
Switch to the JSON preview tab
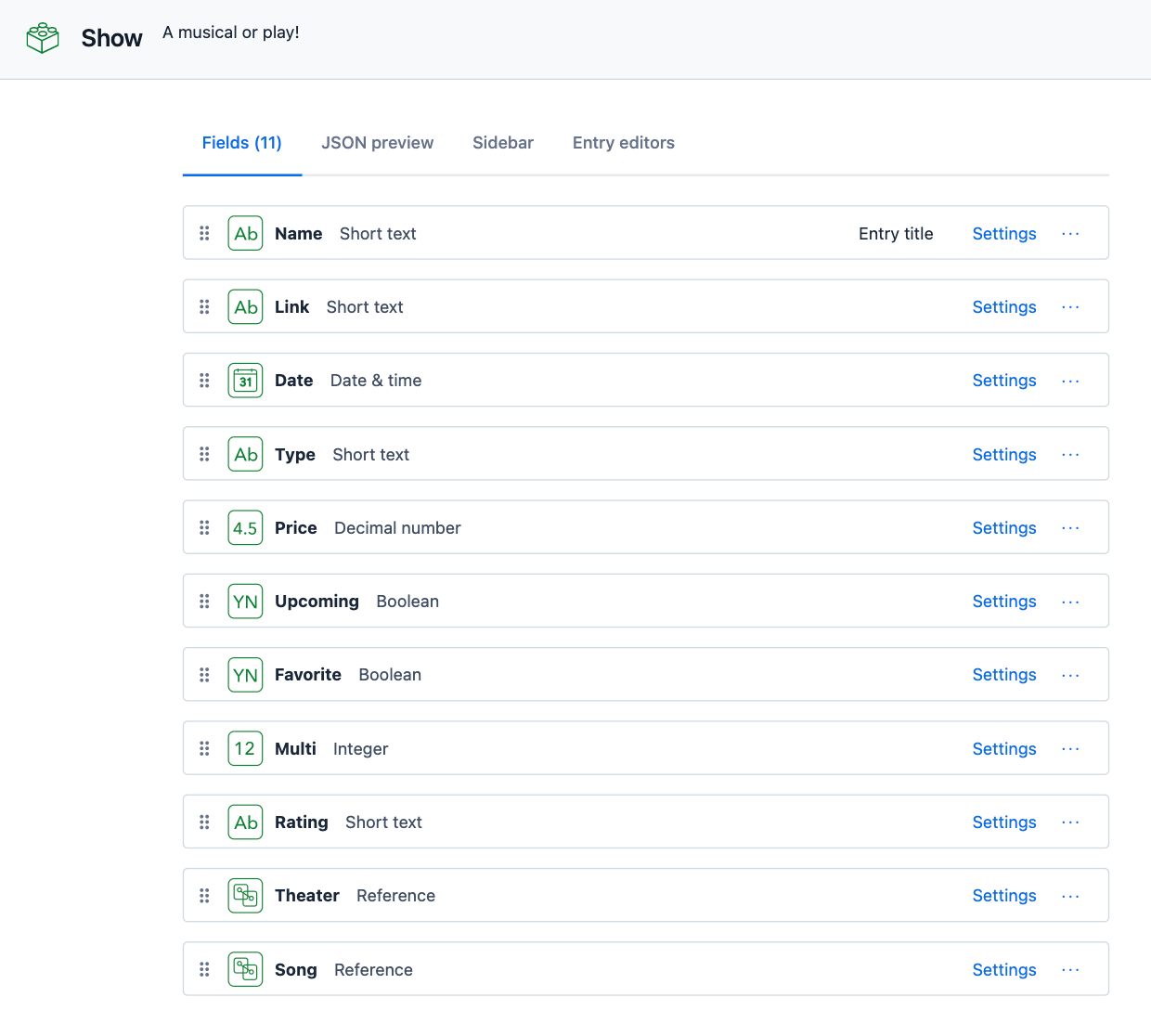tap(377, 142)
